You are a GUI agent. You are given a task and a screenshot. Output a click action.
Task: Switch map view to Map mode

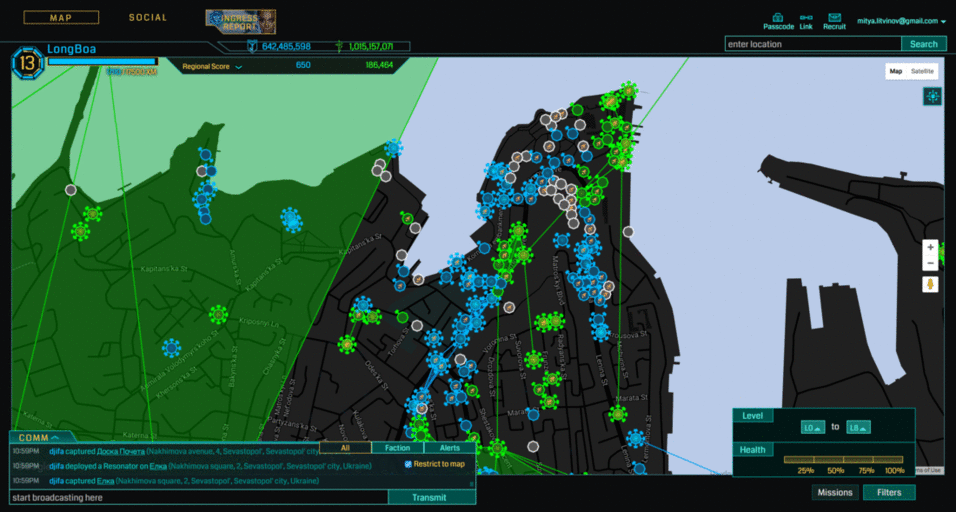click(x=896, y=71)
